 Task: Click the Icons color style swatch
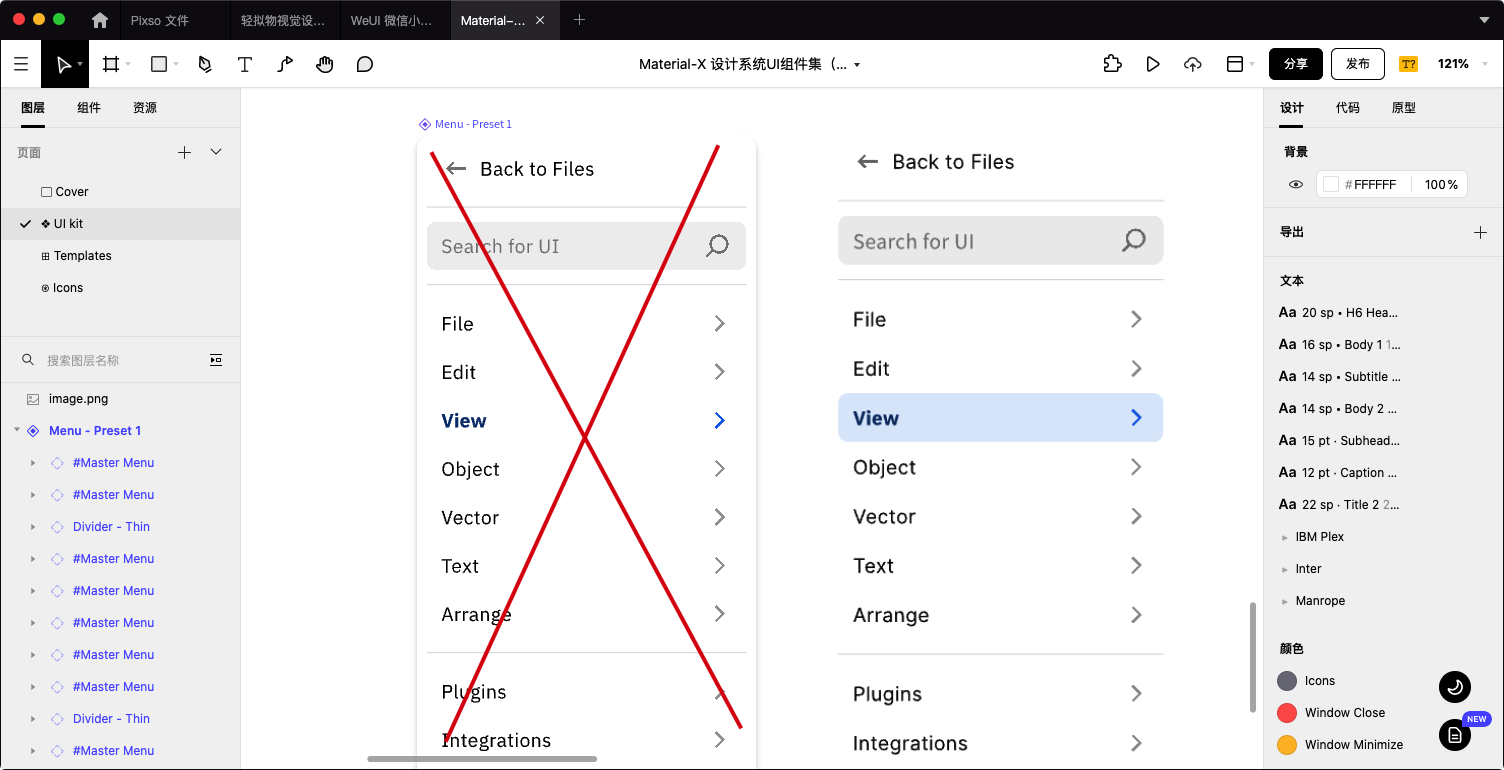click(1287, 681)
